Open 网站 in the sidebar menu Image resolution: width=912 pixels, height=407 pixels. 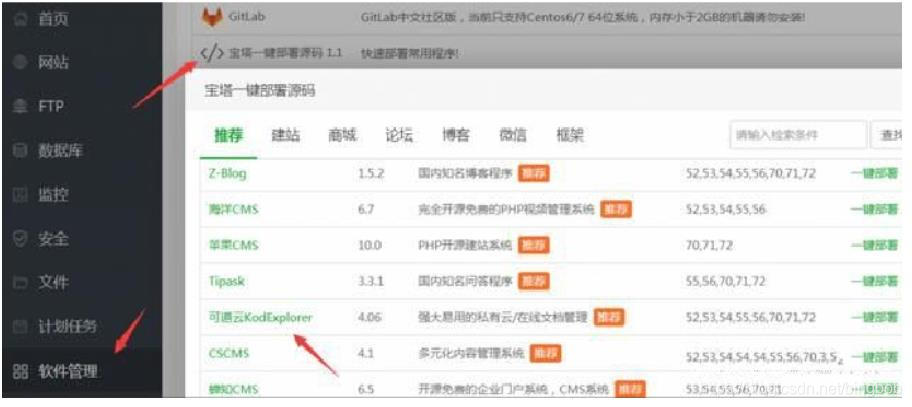coord(53,62)
